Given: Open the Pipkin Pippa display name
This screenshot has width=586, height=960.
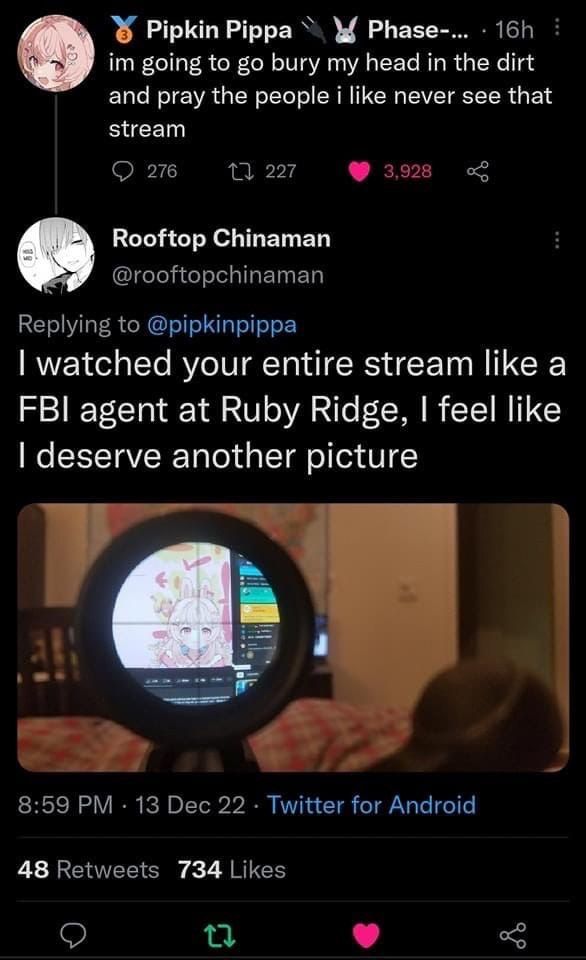Looking at the screenshot, I should [x=219, y=29].
